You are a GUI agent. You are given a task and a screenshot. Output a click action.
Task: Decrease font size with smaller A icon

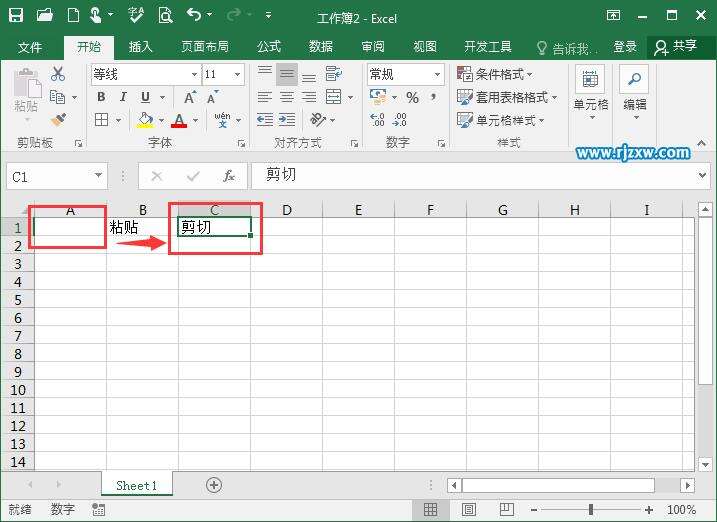213,97
